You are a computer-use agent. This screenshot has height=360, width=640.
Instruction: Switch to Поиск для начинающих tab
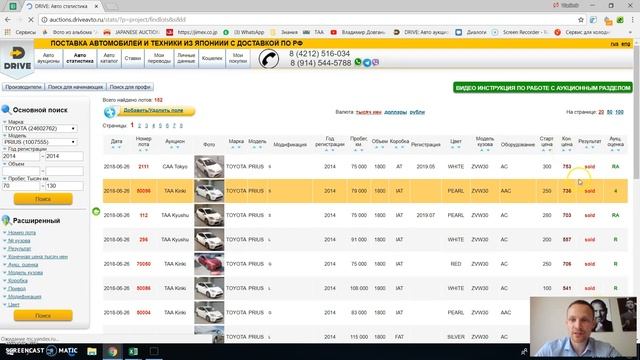[x=76, y=87]
